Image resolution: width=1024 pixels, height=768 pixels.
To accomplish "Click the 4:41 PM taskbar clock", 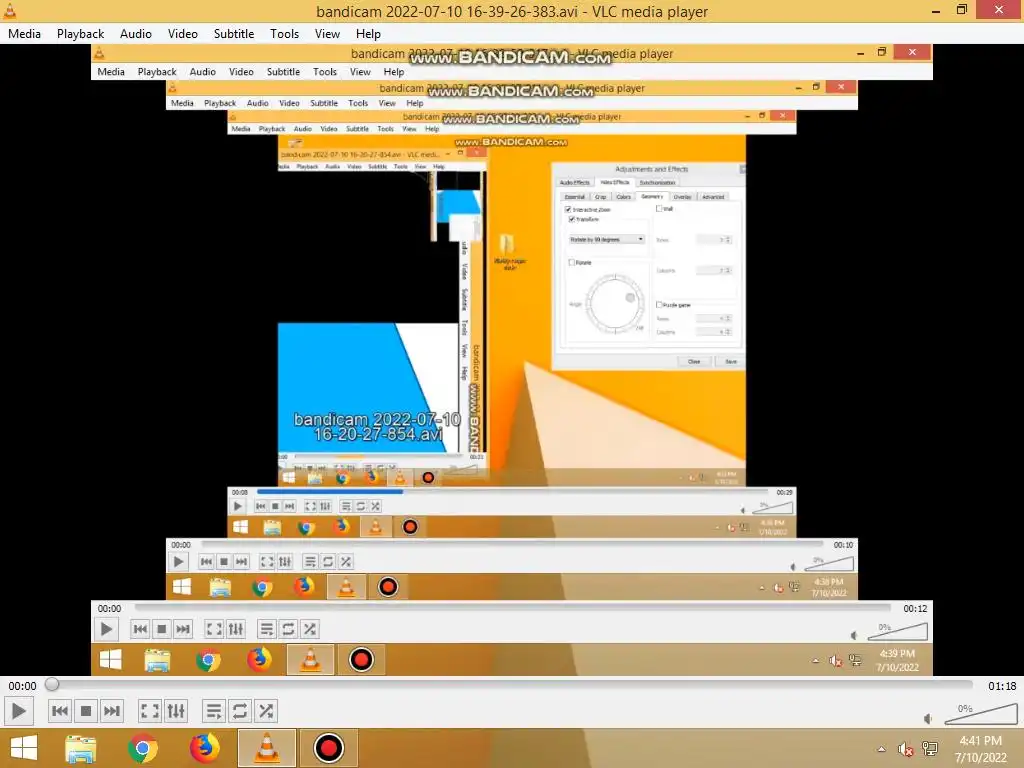I will (x=981, y=749).
